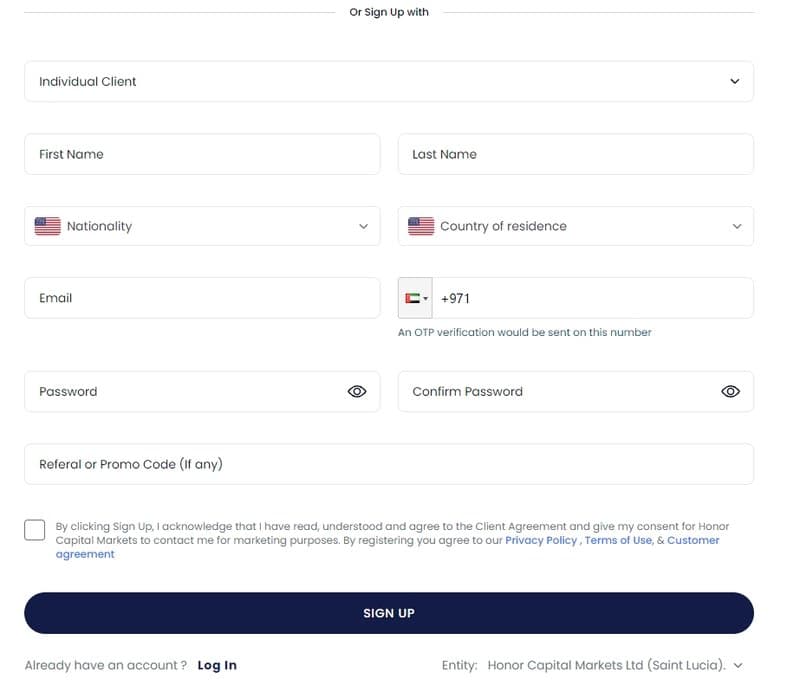Click the Country of residence chevron arrow
Viewport: 800px width, 685px height.
[x=737, y=226]
